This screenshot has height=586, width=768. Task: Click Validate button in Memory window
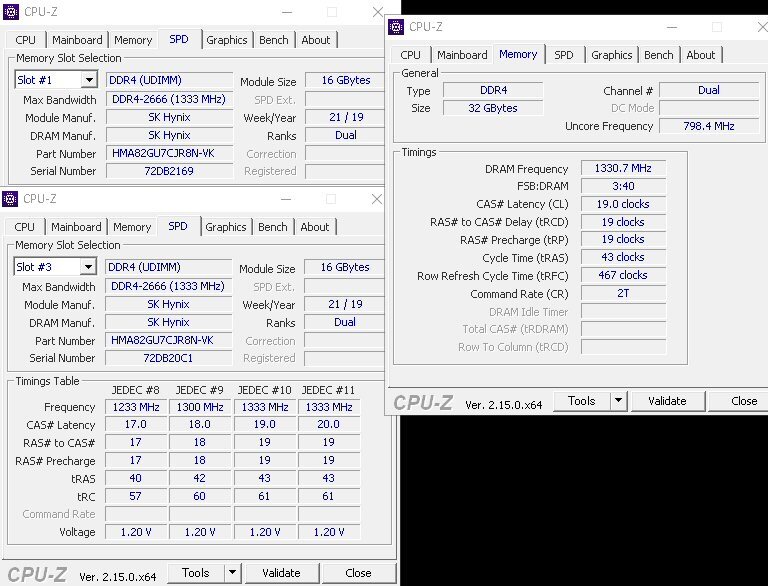click(667, 401)
